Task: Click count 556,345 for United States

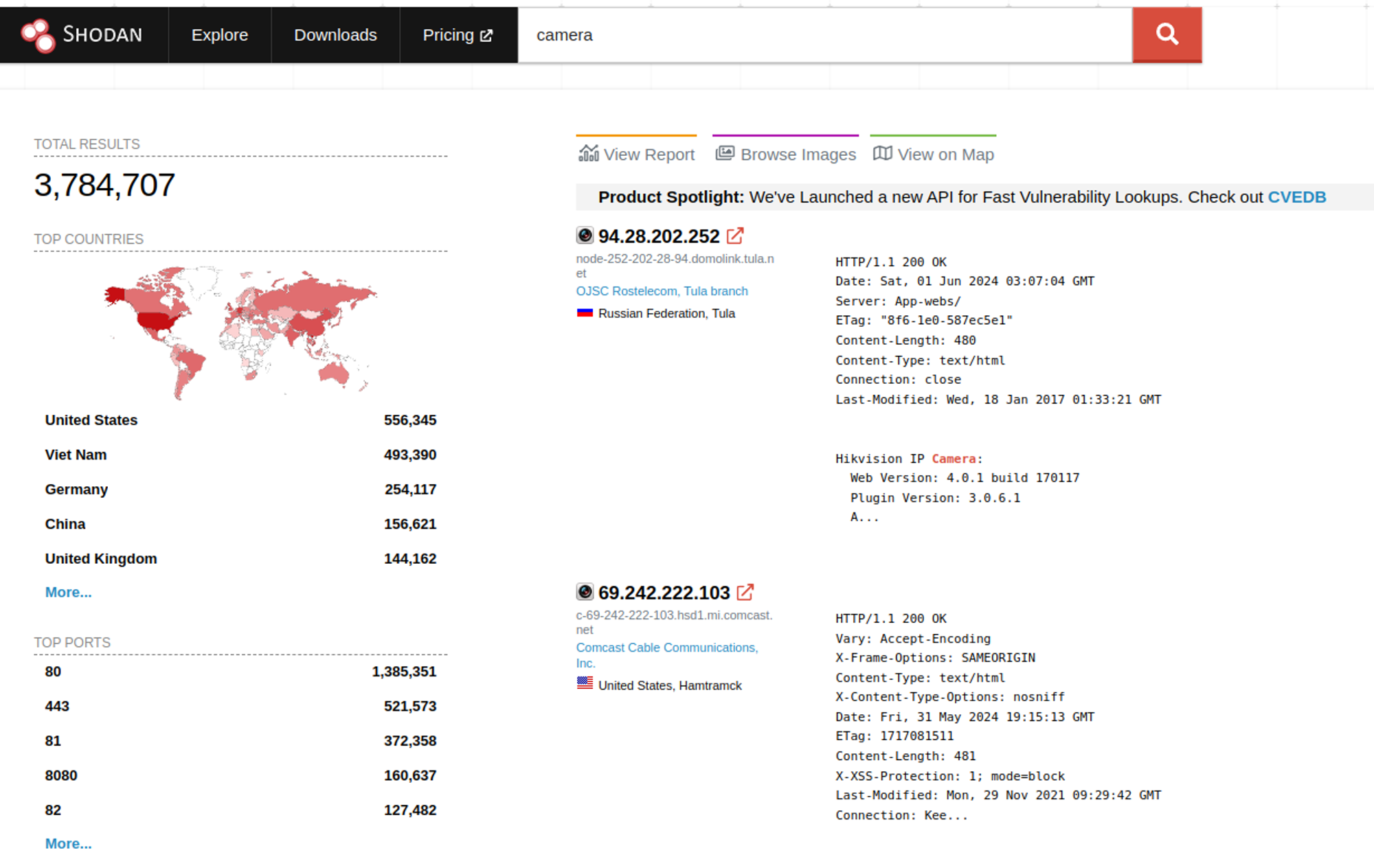Action: tap(410, 420)
